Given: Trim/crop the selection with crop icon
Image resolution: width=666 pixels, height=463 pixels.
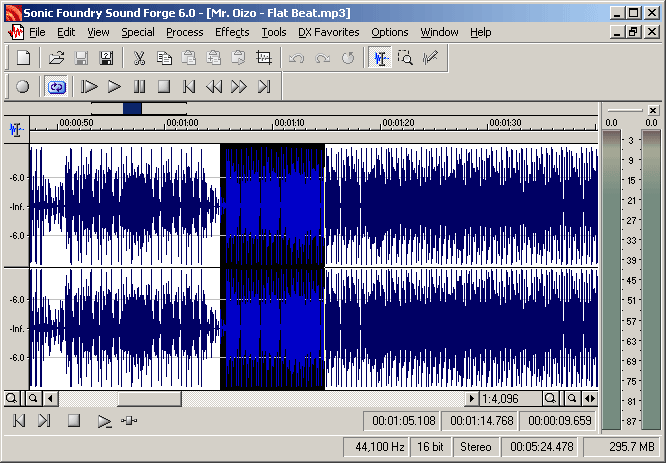Looking at the screenshot, I should (x=263, y=58).
